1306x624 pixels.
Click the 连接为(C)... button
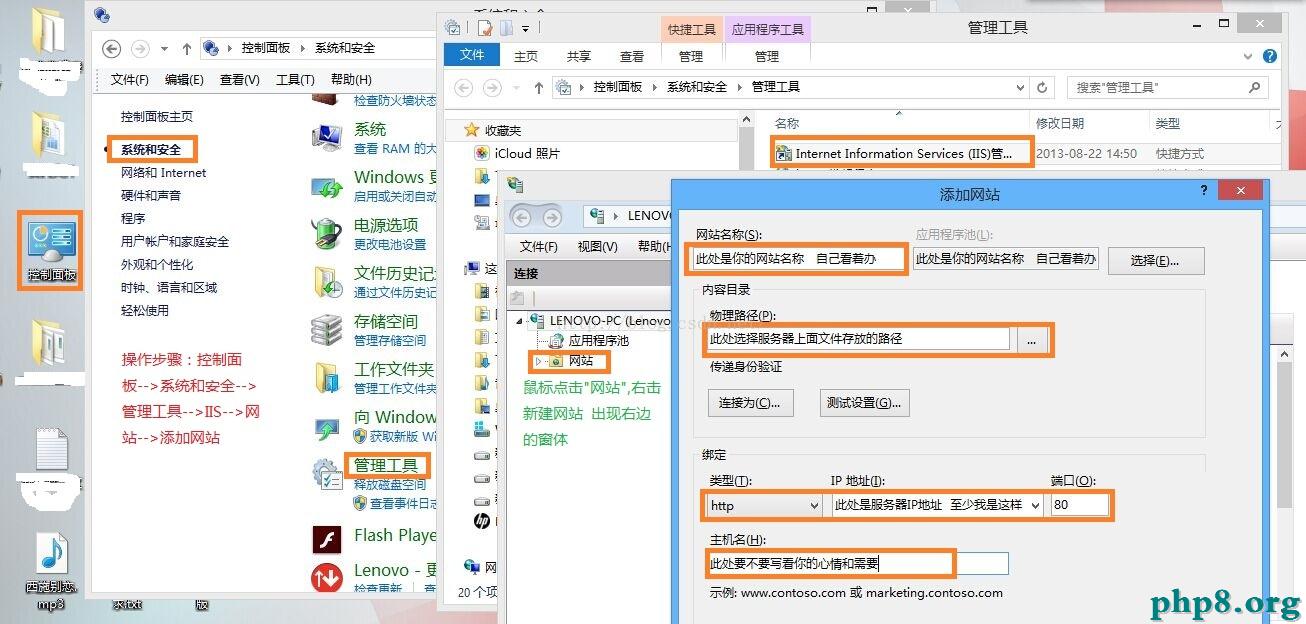(x=750, y=403)
